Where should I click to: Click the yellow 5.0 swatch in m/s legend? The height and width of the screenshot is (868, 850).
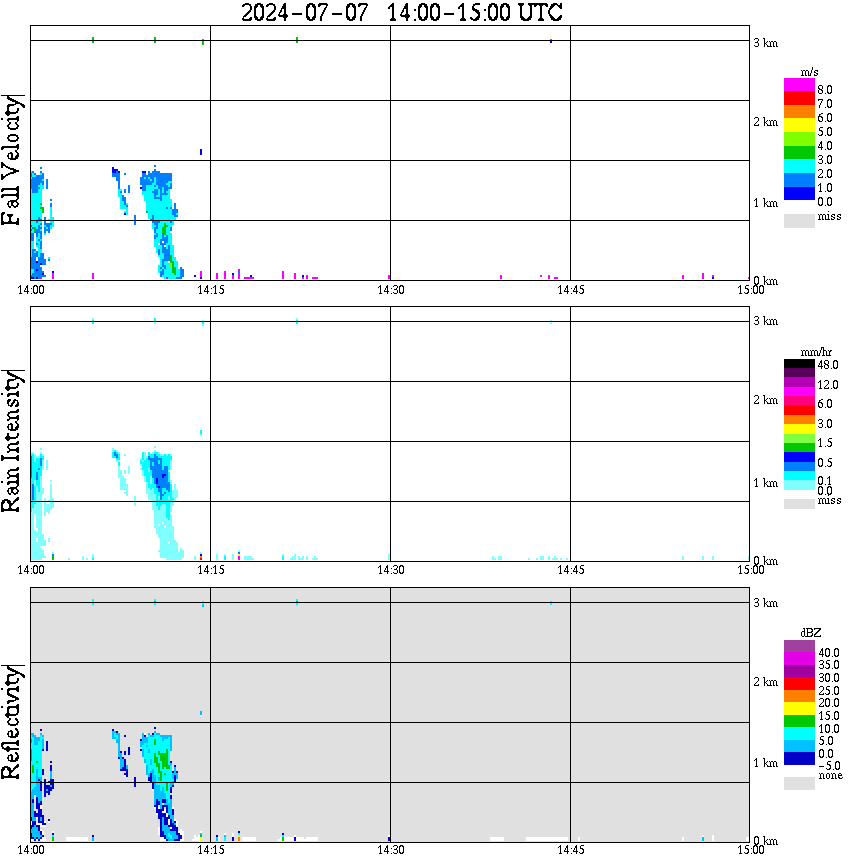799,126
